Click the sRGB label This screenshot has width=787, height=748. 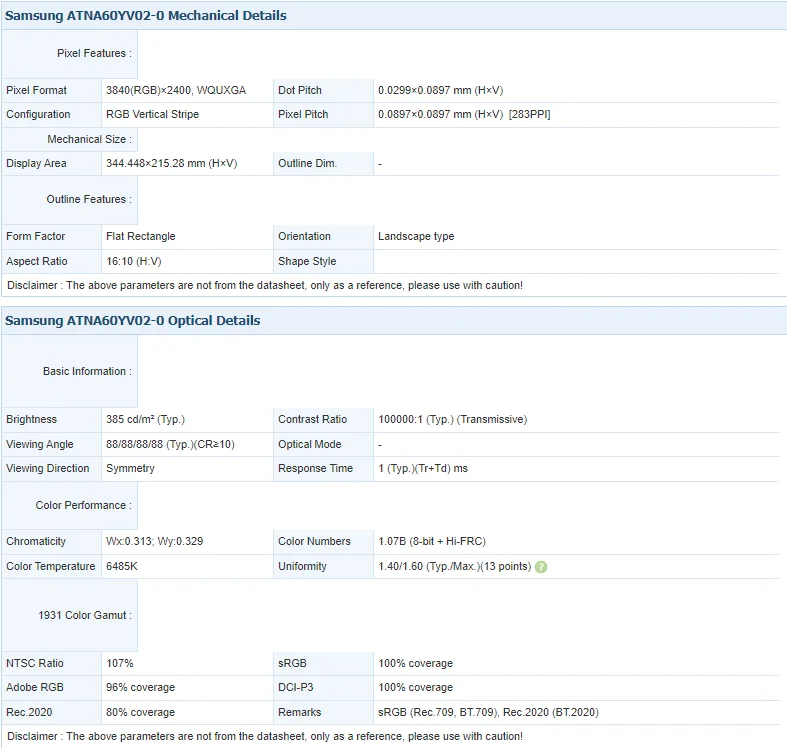tap(293, 664)
